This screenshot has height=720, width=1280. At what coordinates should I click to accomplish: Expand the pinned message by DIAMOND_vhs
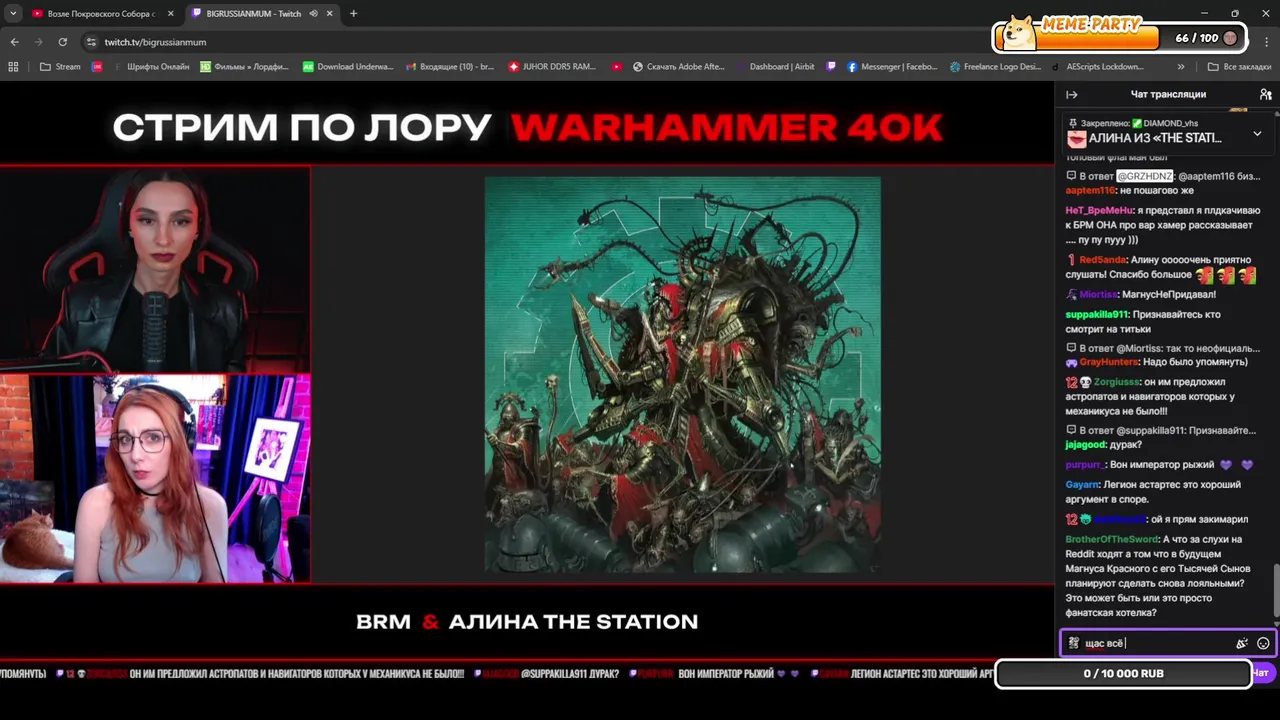pos(1257,133)
